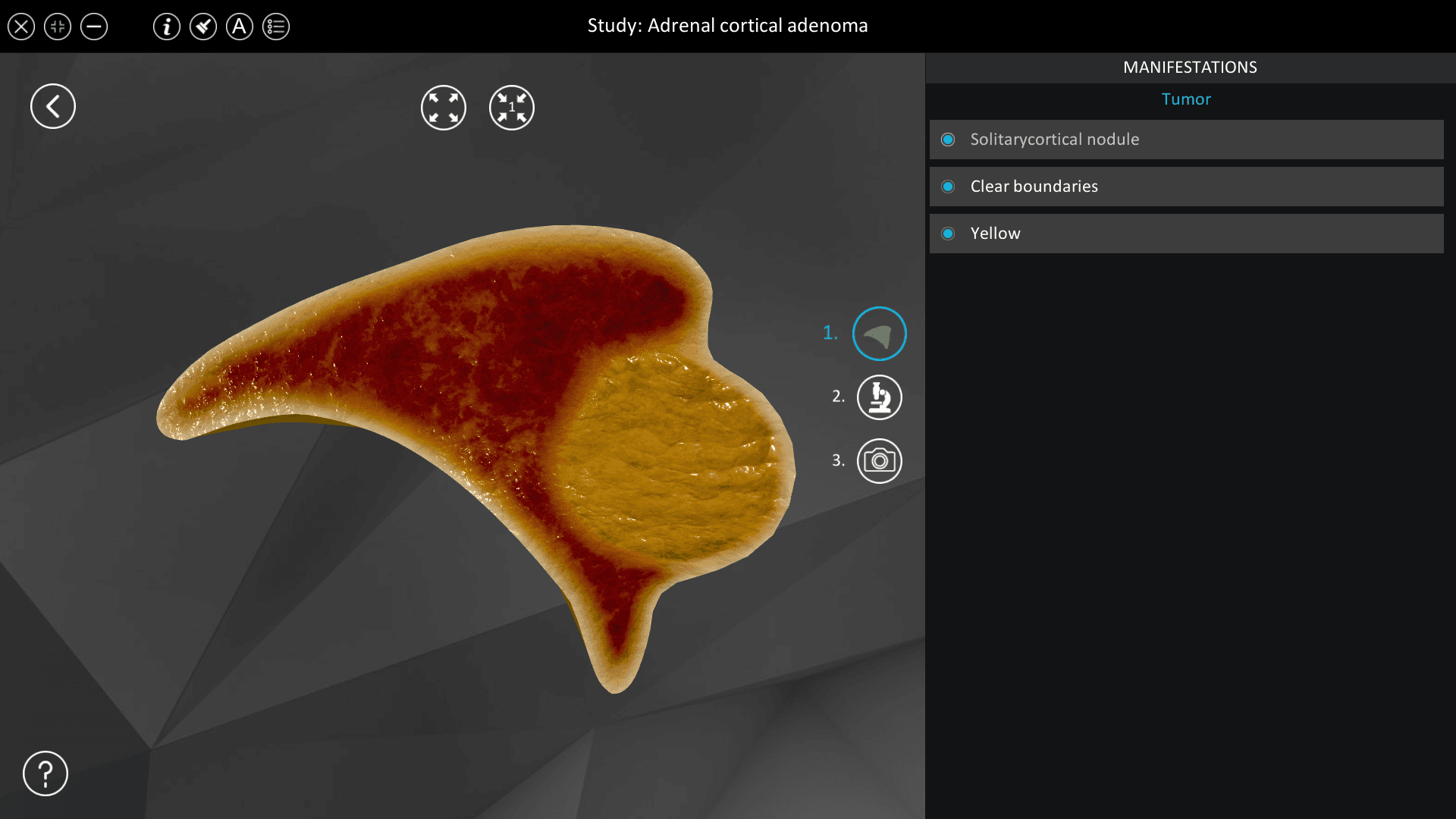Select the brush/clean tool icon
The image size is (1456, 819).
pyautogui.click(x=203, y=27)
